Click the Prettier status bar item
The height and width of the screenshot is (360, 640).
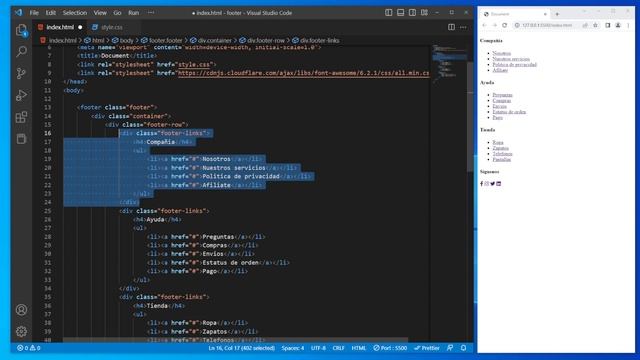(427, 348)
